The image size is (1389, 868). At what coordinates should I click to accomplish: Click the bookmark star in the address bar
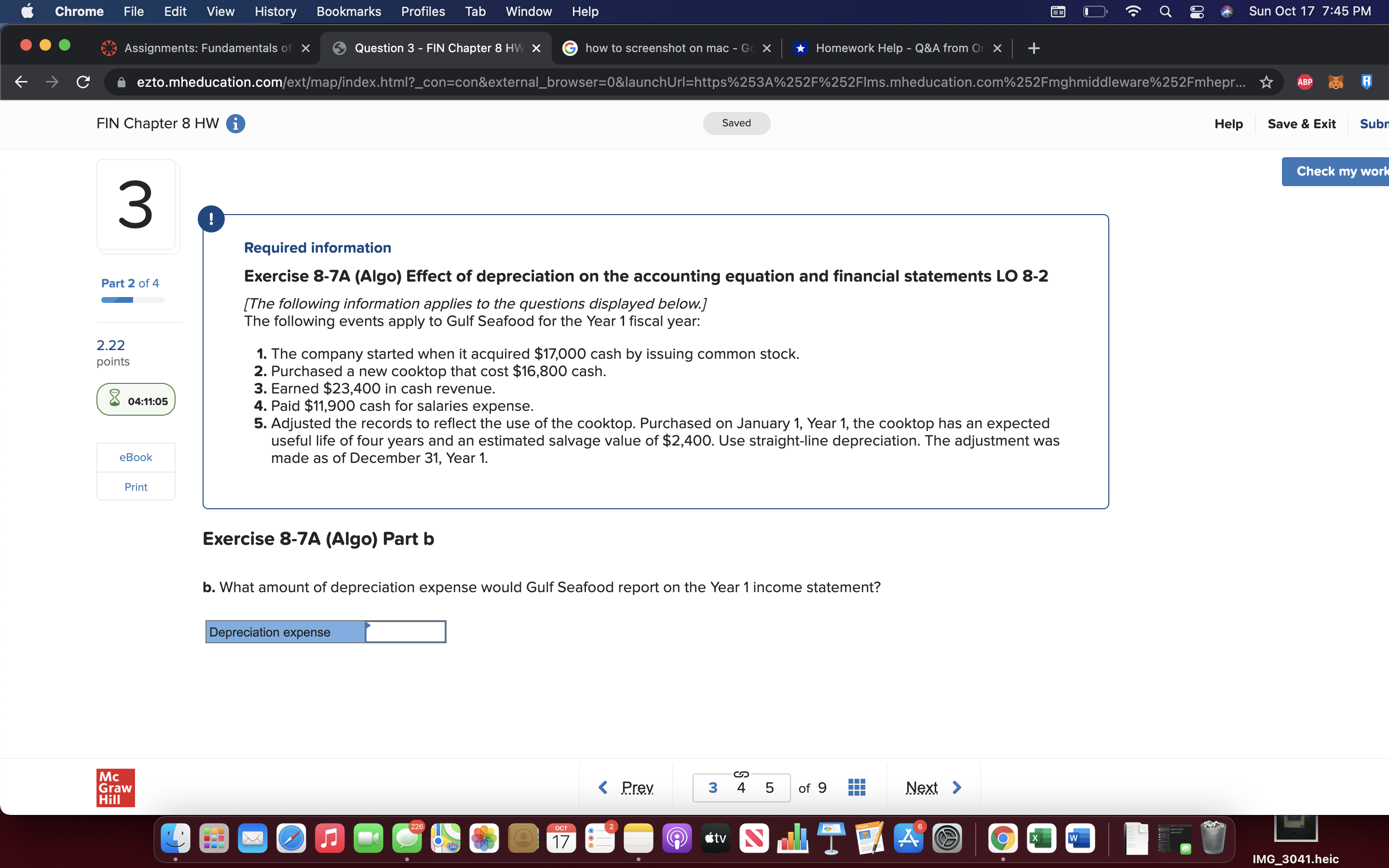coord(1267,82)
